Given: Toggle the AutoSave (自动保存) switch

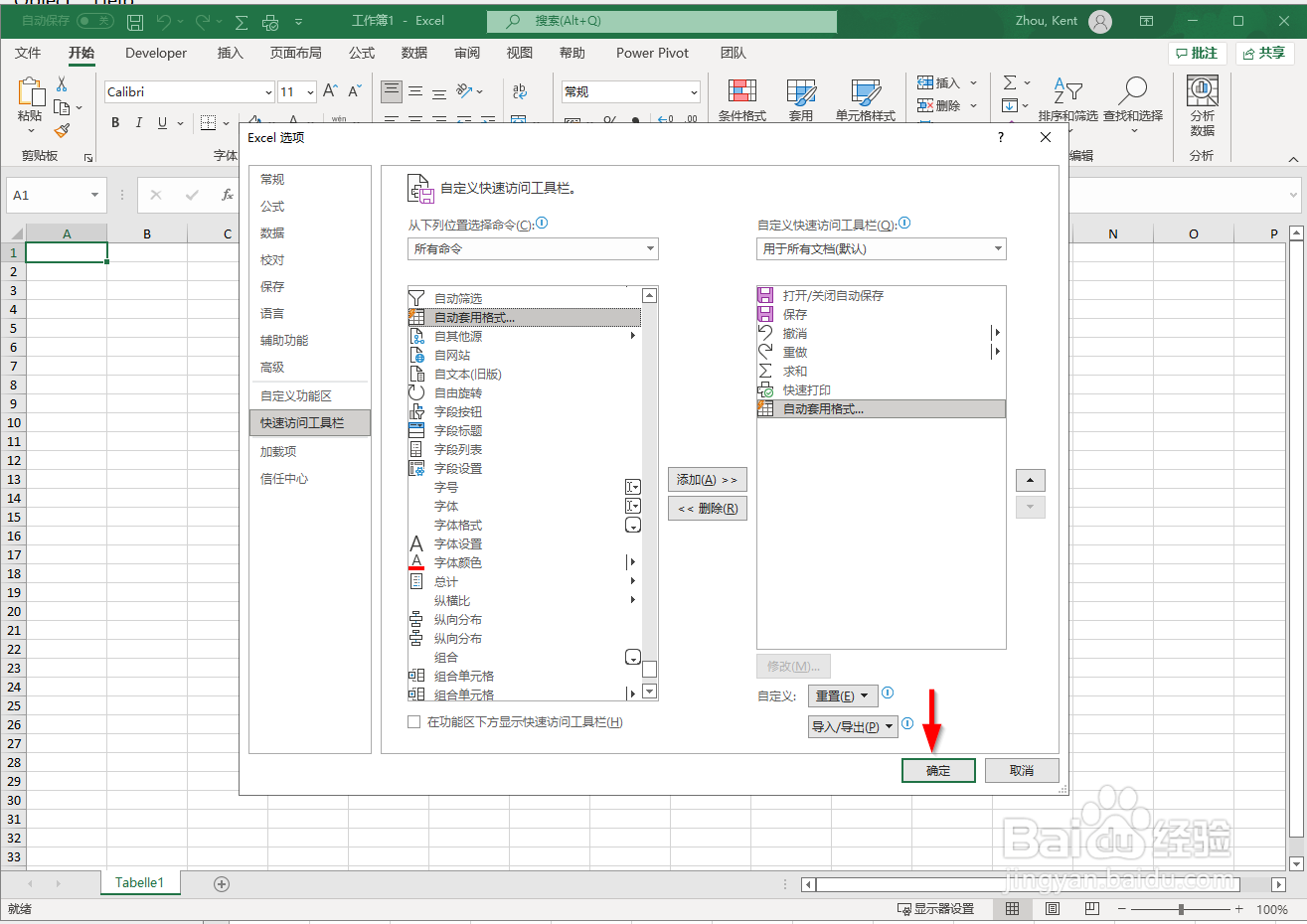Looking at the screenshot, I should click(95, 21).
